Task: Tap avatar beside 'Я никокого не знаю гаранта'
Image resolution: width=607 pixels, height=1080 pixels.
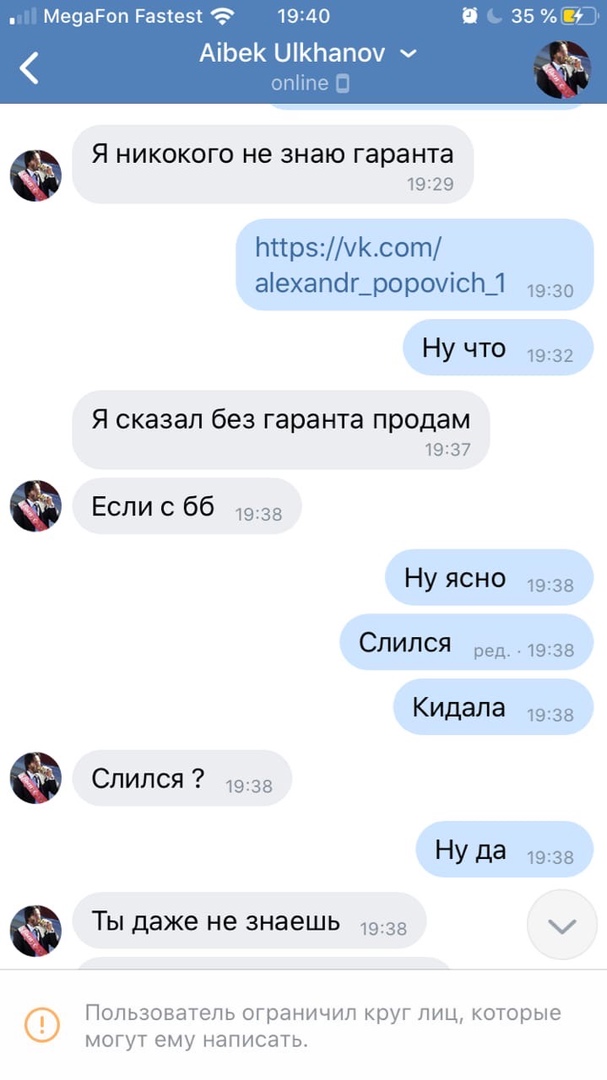Action: click(35, 176)
